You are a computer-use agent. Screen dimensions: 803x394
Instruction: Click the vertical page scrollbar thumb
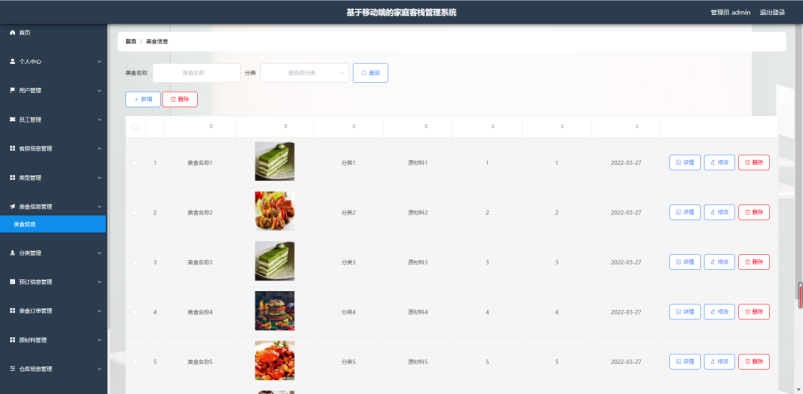pos(800,295)
